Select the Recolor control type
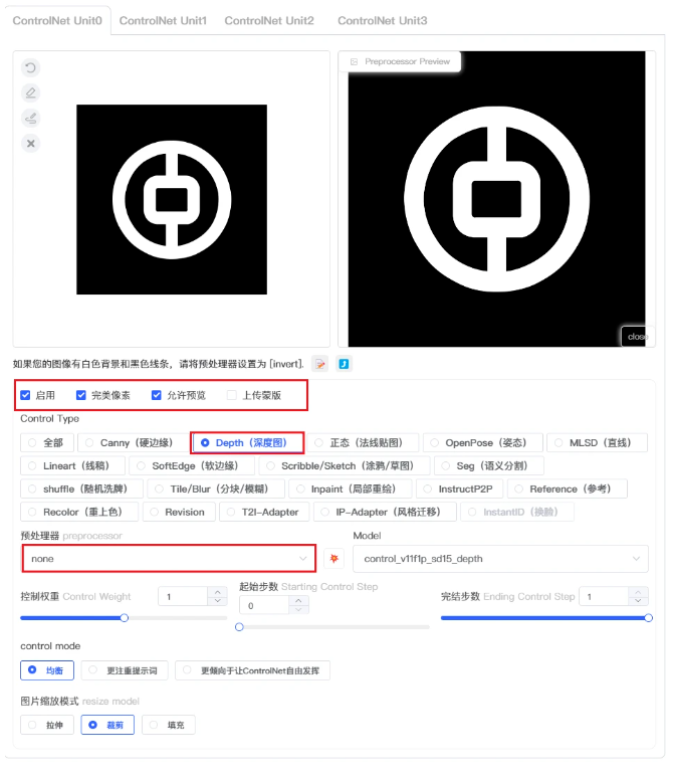 pyautogui.click(x=80, y=512)
